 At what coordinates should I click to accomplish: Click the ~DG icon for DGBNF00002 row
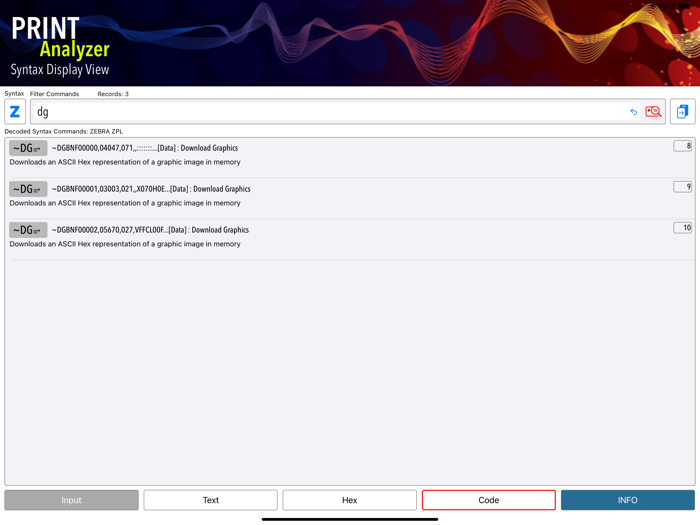pos(28,230)
